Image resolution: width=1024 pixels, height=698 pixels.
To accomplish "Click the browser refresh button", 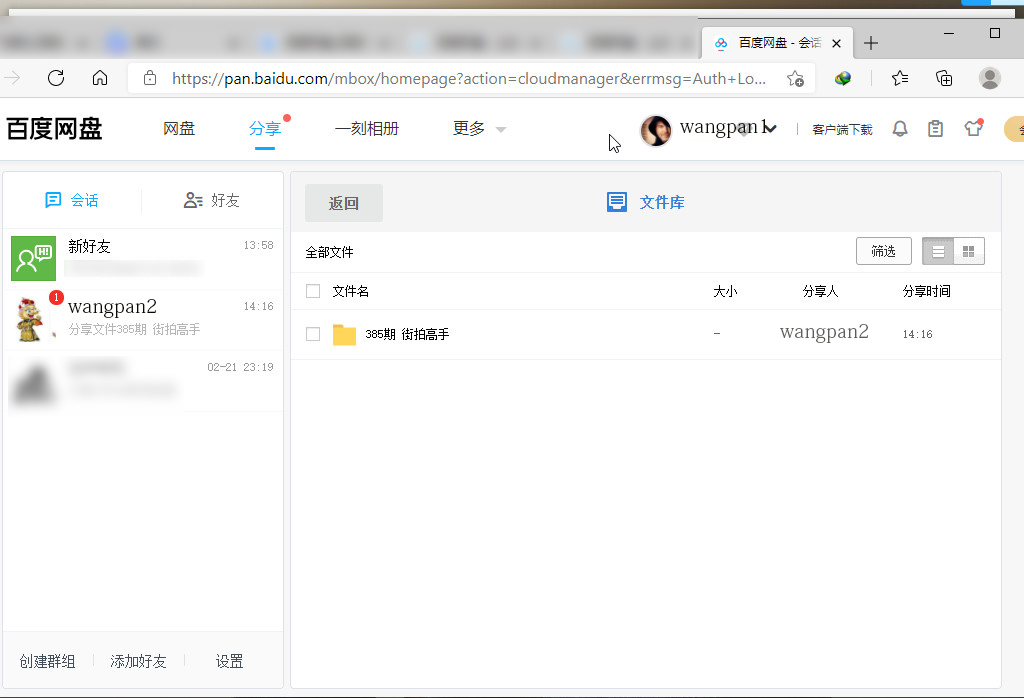I will 56,78.
